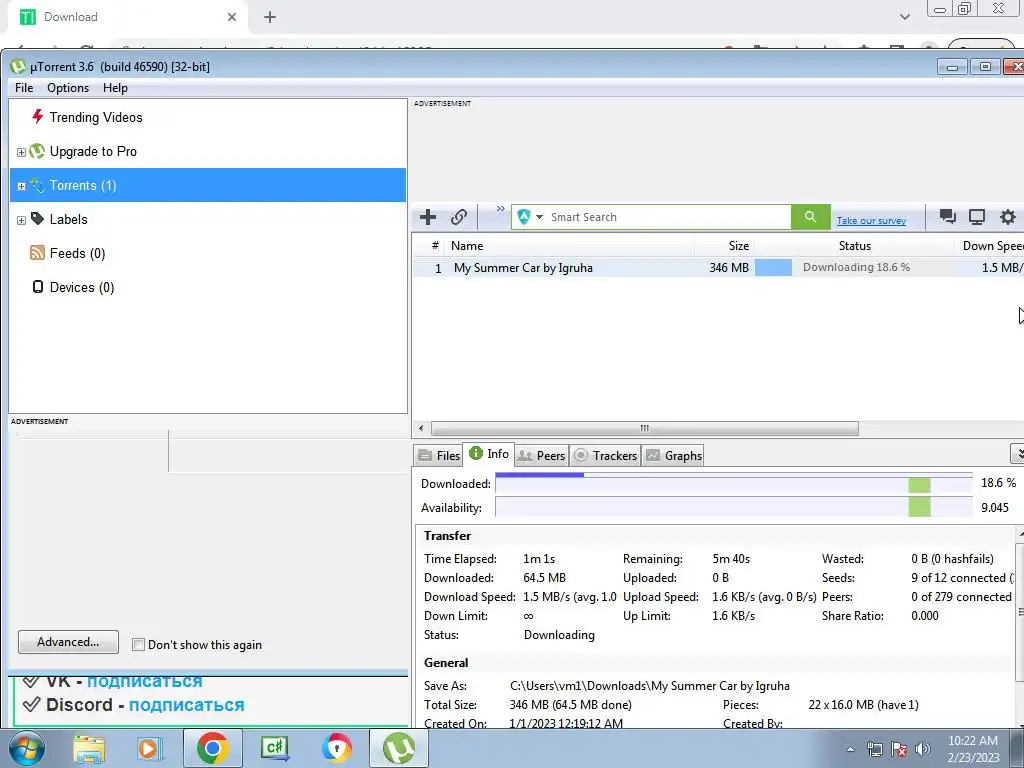Open the Windows Start button
Image resolution: width=1024 pixels, height=768 pixels.
(x=27, y=748)
